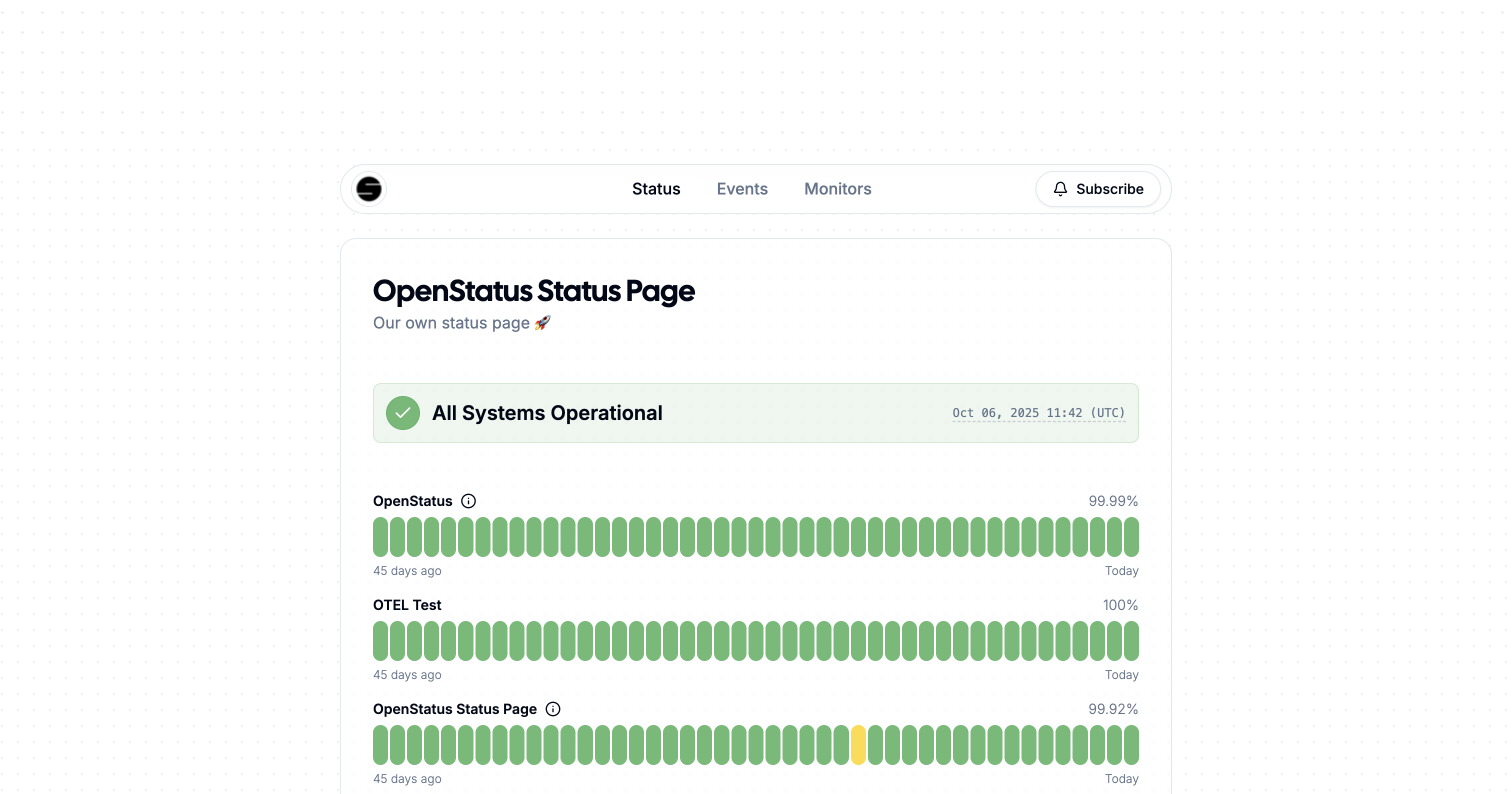Select the oldest uptime bar in OTEL Test row
The height and width of the screenshot is (794, 1512).
(380, 641)
